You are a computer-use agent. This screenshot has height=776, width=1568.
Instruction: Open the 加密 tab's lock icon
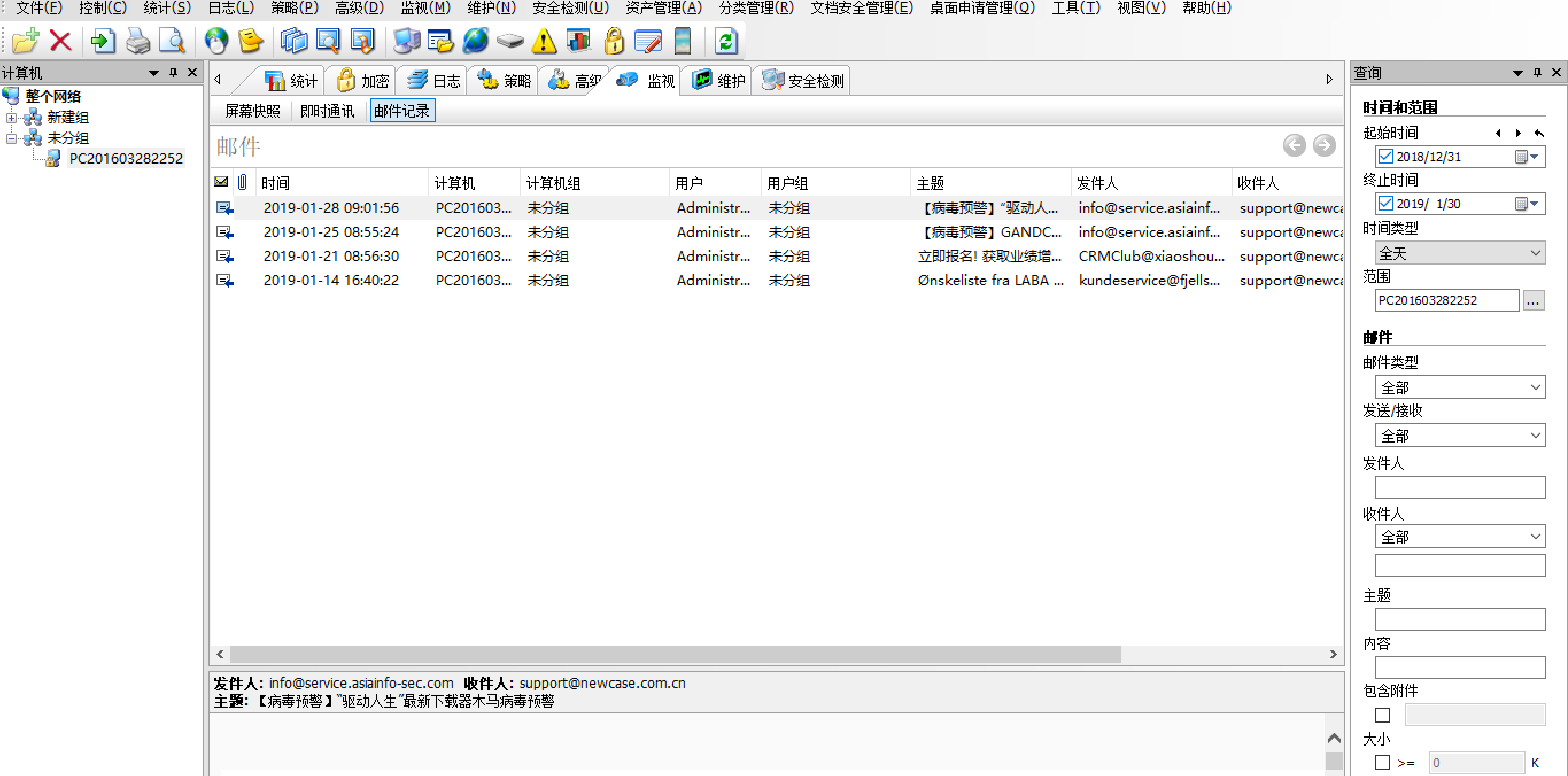346,80
